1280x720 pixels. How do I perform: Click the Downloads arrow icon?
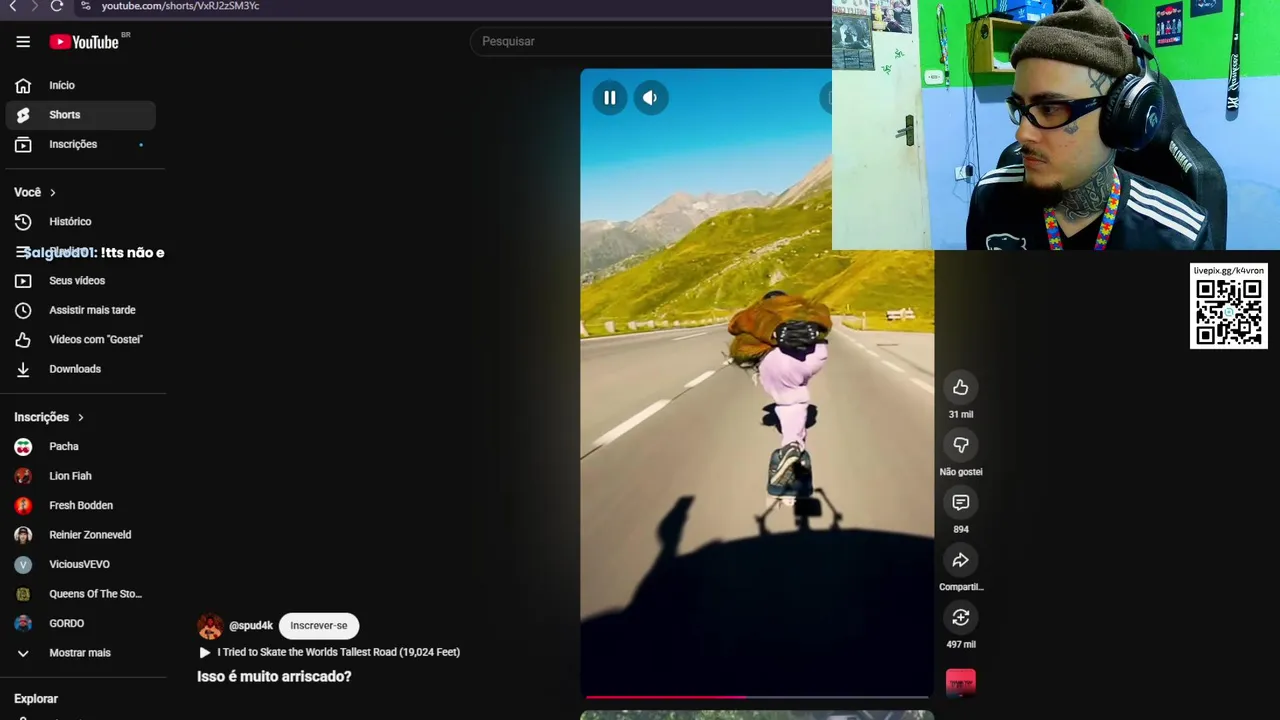coord(23,369)
